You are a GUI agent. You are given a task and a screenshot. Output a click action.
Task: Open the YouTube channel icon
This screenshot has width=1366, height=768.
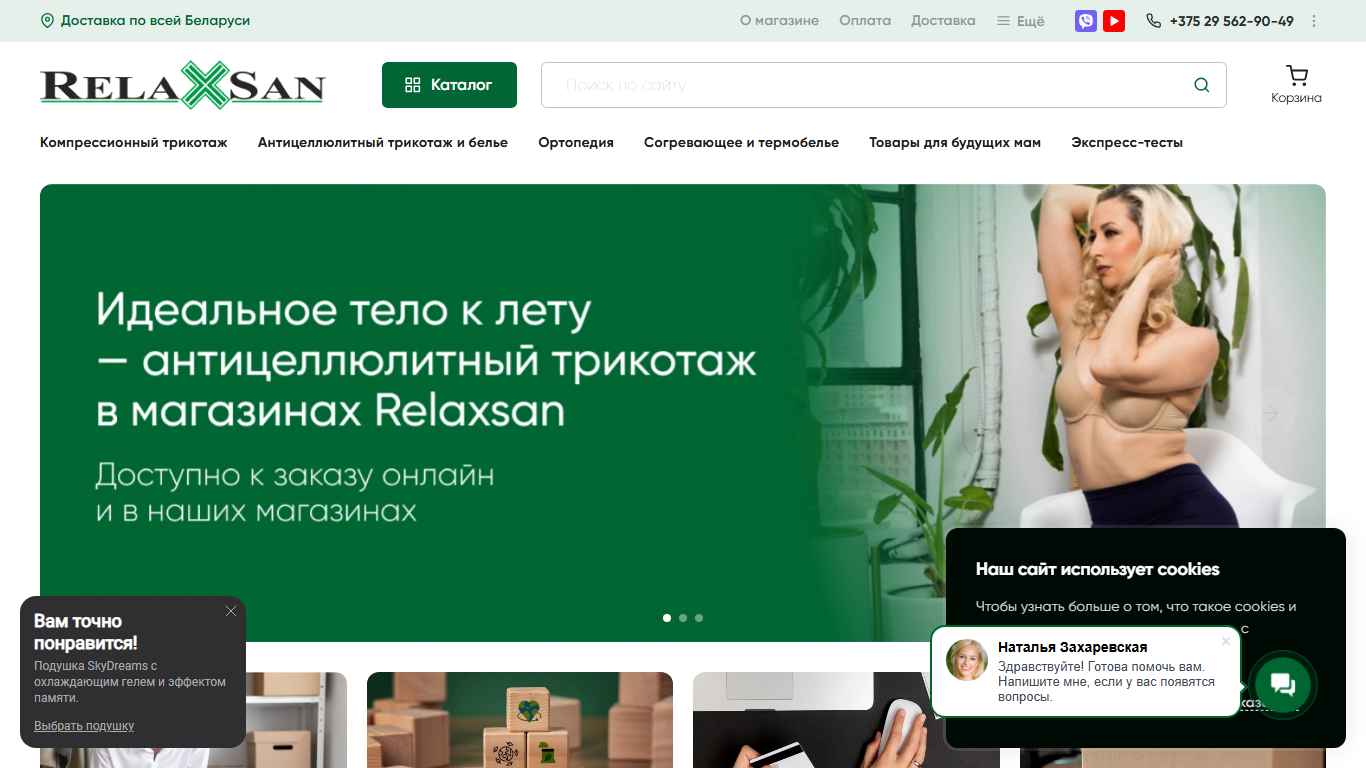(x=1114, y=21)
